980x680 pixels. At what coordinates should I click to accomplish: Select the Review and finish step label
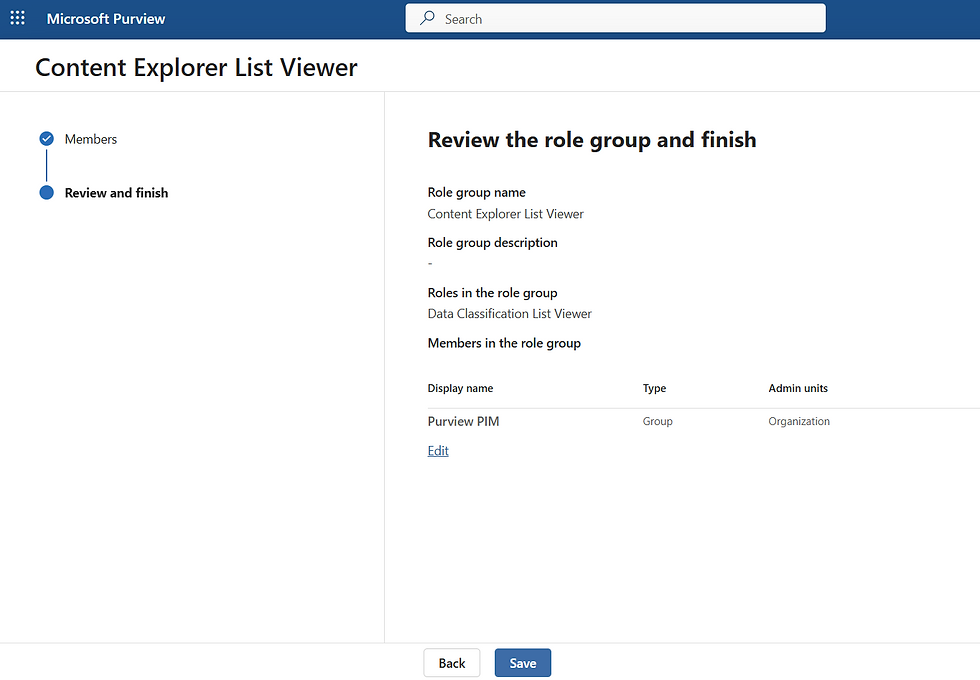116,193
